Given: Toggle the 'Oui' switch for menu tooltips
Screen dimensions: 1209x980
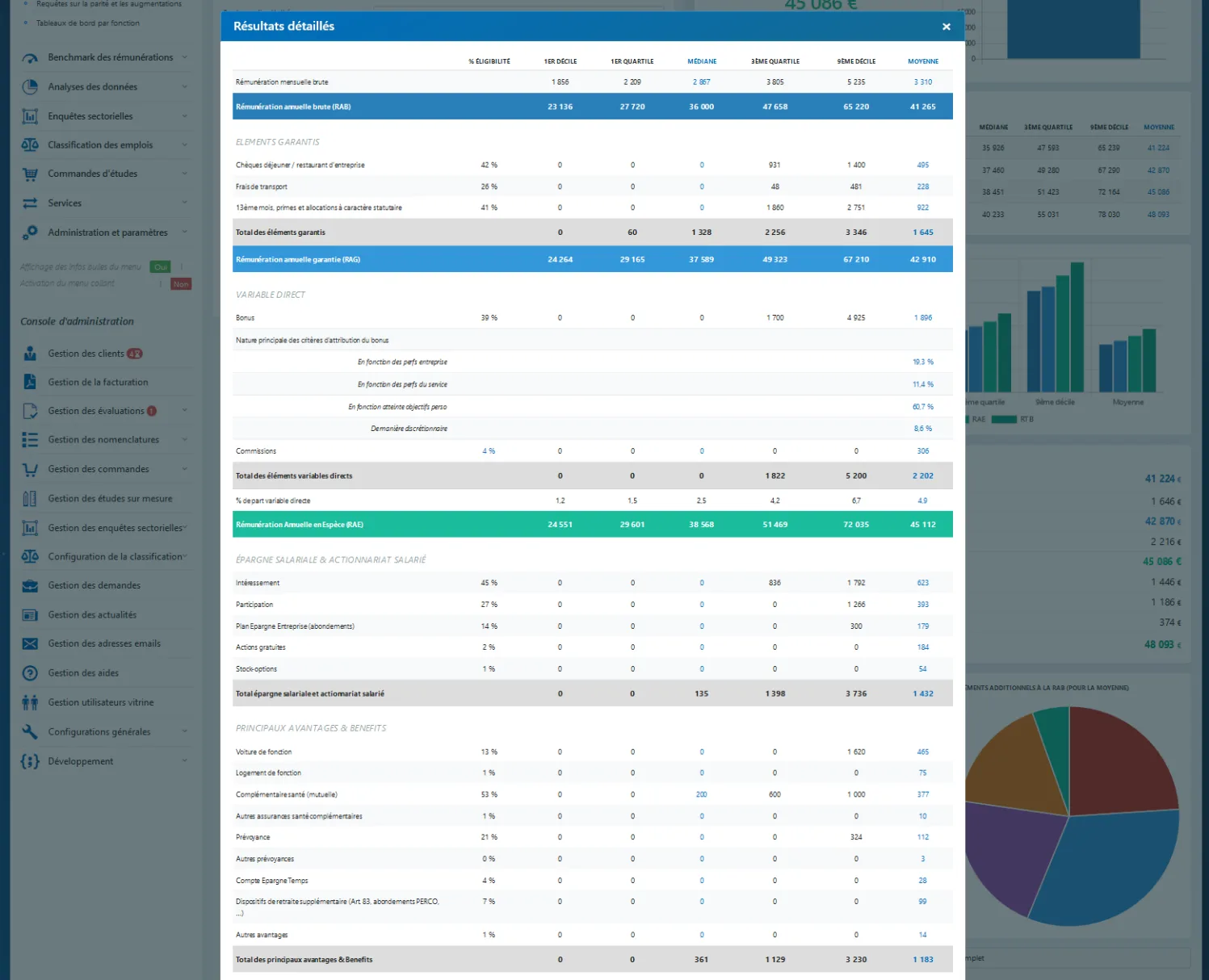Looking at the screenshot, I should point(161,267).
